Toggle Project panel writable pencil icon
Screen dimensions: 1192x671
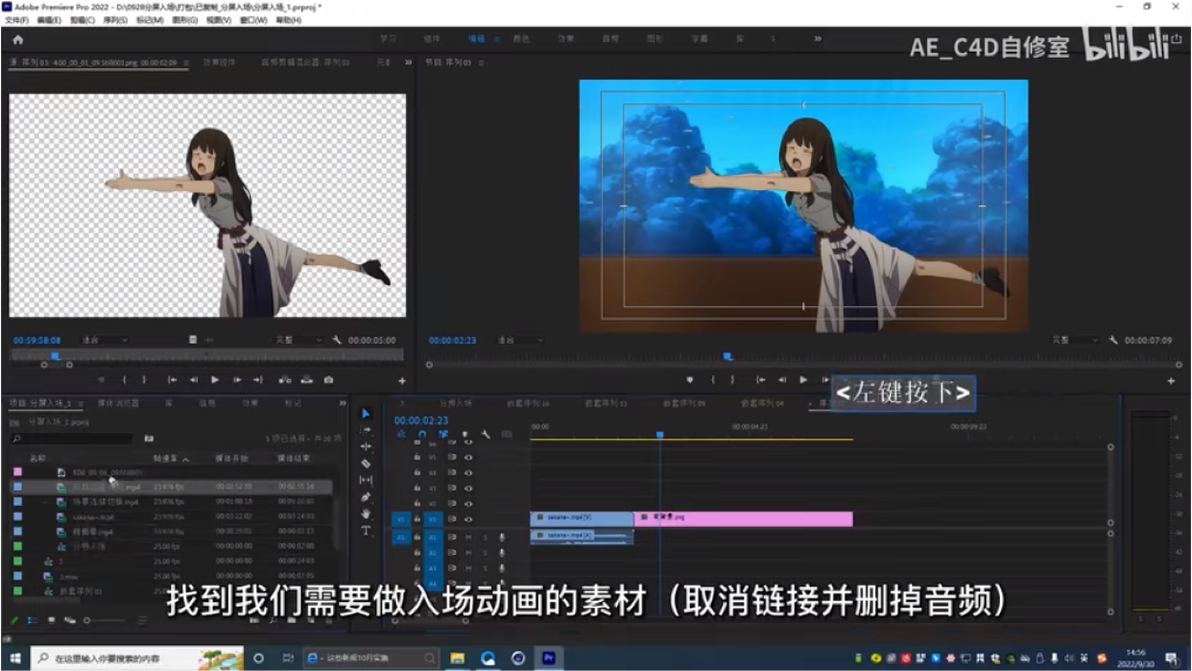[x=14, y=620]
